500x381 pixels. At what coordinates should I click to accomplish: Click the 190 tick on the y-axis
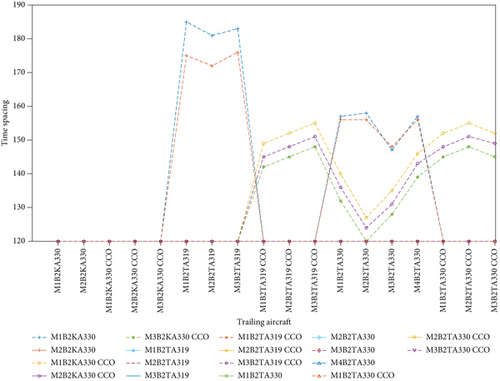(19, 5)
